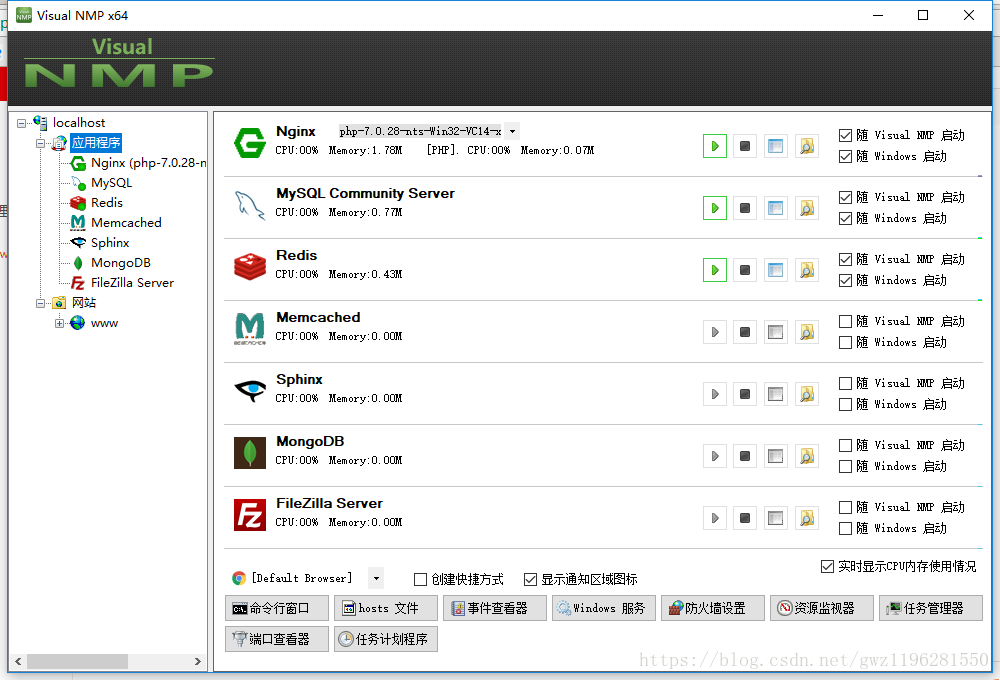Open the Nginx folder search icon
The width and height of the screenshot is (1000, 680).
(807, 146)
